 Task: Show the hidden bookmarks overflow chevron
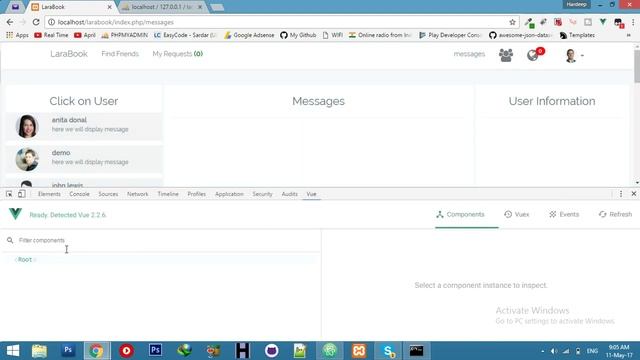pos(629,35)
